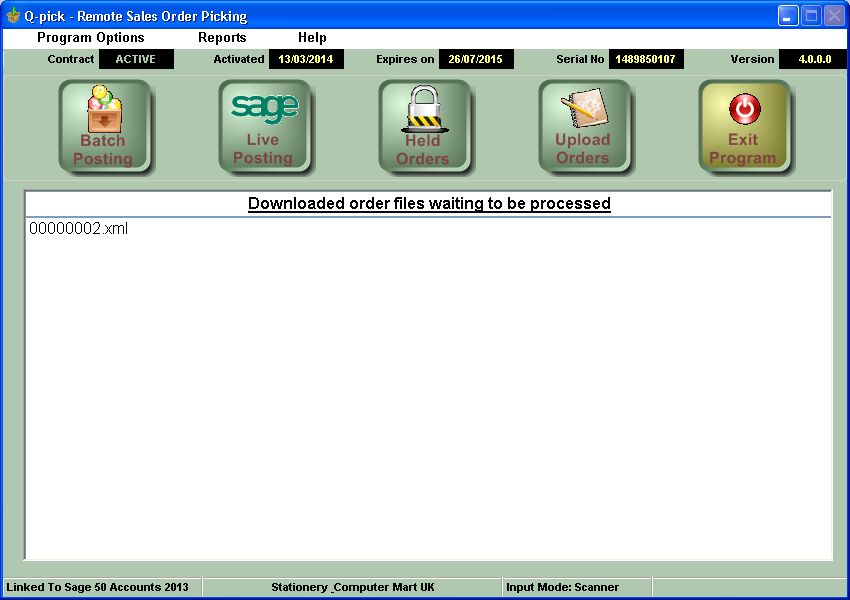Open the Program Options menu

(x=91, y=37)
